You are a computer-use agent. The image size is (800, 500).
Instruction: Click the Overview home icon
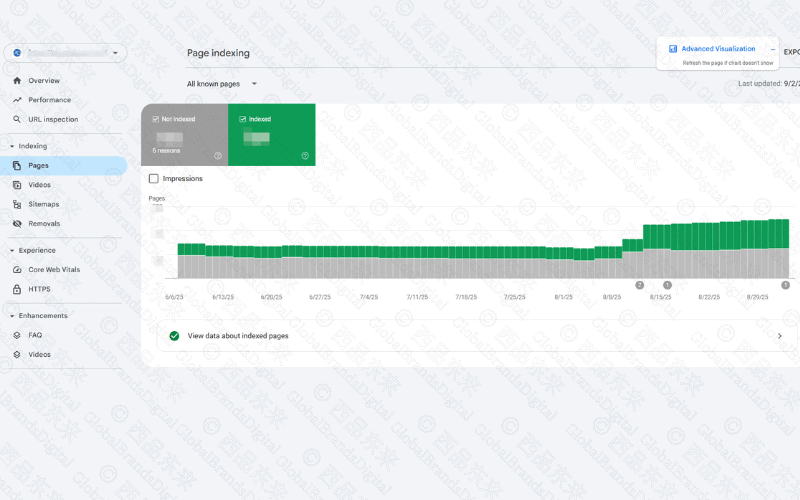pos(17,81)
